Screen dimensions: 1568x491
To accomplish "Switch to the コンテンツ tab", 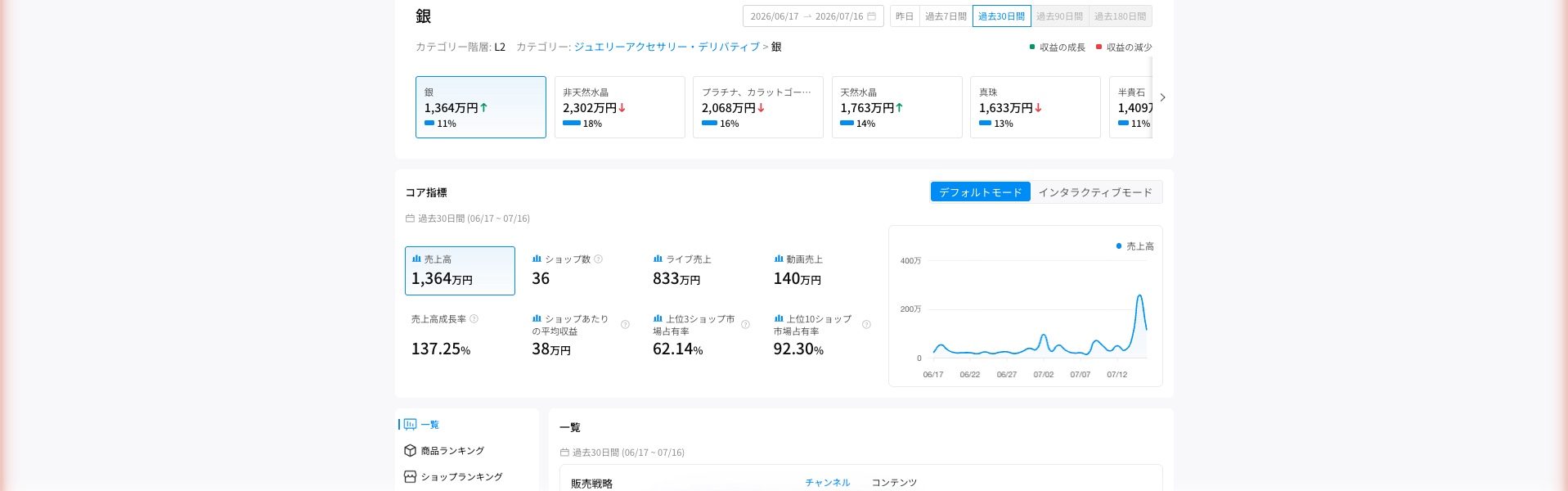I will (x=894, y=483).
